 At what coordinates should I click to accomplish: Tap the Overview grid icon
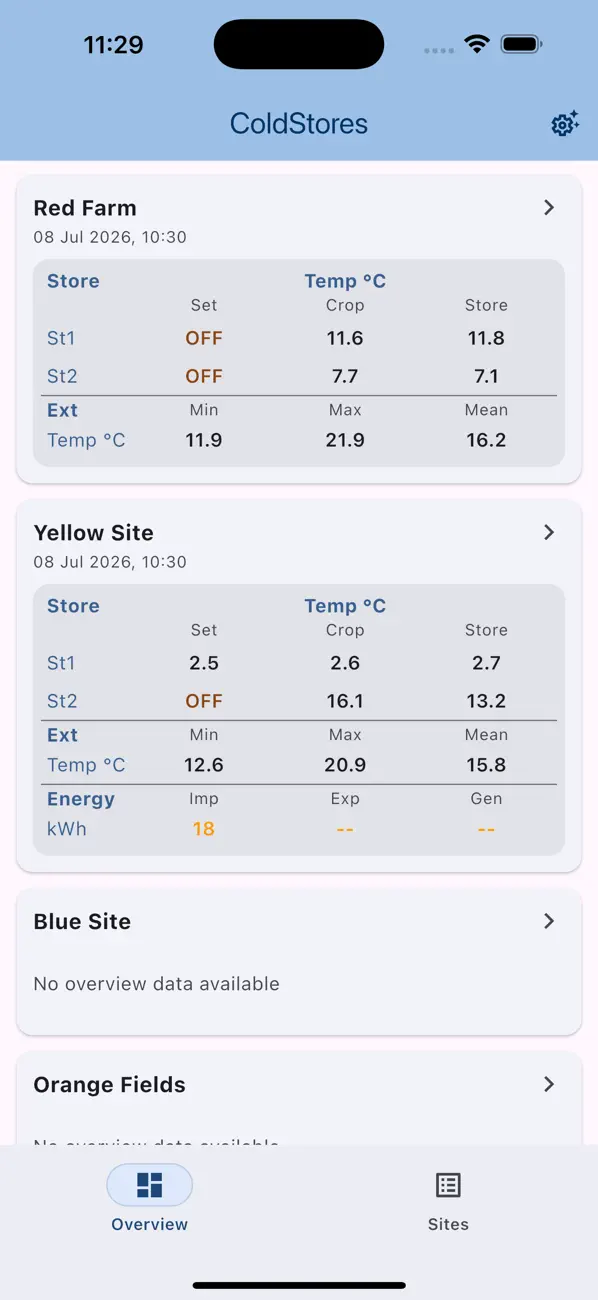click(150, 1185)
